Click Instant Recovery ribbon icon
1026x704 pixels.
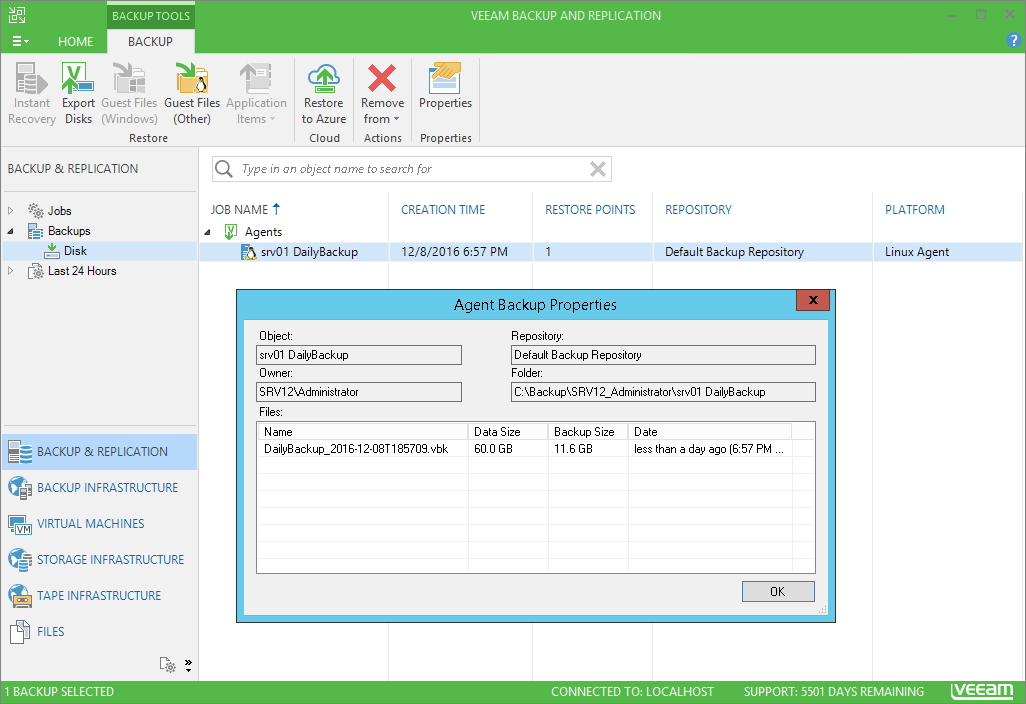pyautogui.click(x=31, y=94)
